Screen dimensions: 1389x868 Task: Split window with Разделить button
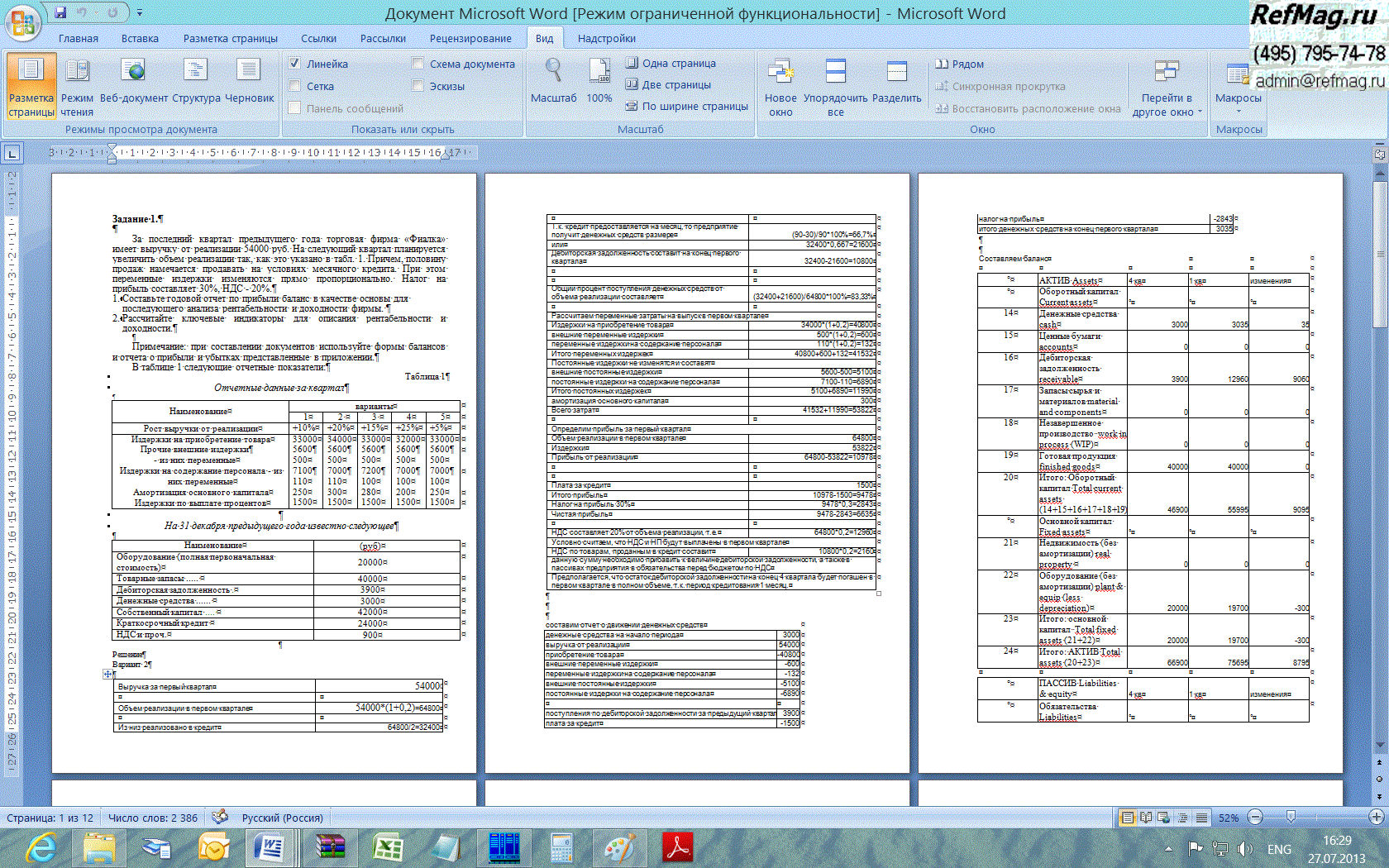[896, 83]
